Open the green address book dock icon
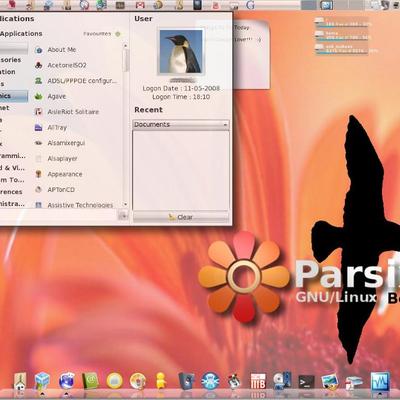The width and height of the screenshot is (400, 400). 90,381
